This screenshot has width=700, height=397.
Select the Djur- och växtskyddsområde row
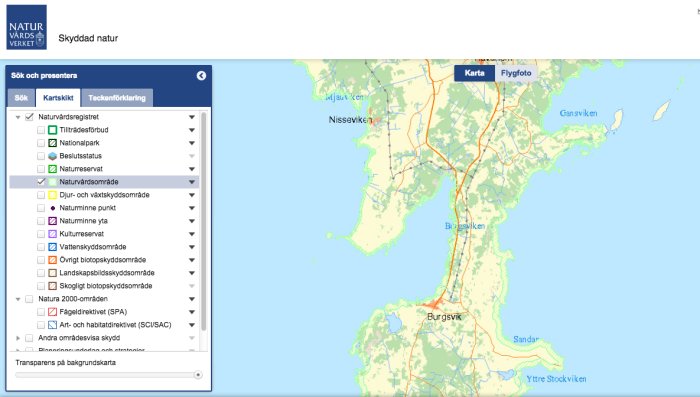click(104, 195)
